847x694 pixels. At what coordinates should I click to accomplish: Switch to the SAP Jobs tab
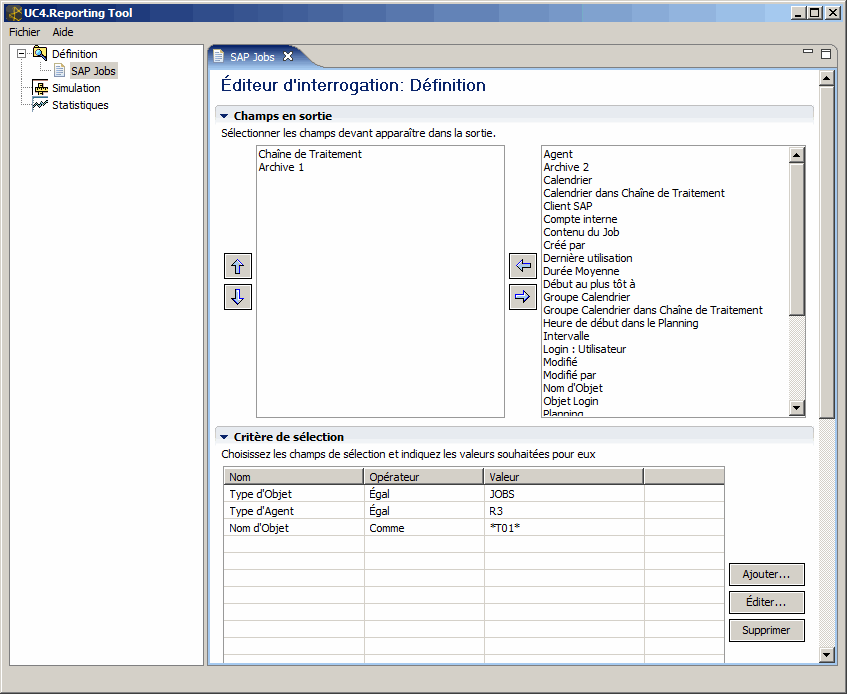coord(252,57)
